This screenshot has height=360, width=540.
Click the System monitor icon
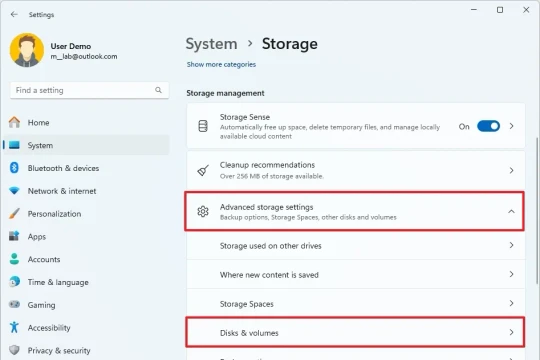(14, 145)
